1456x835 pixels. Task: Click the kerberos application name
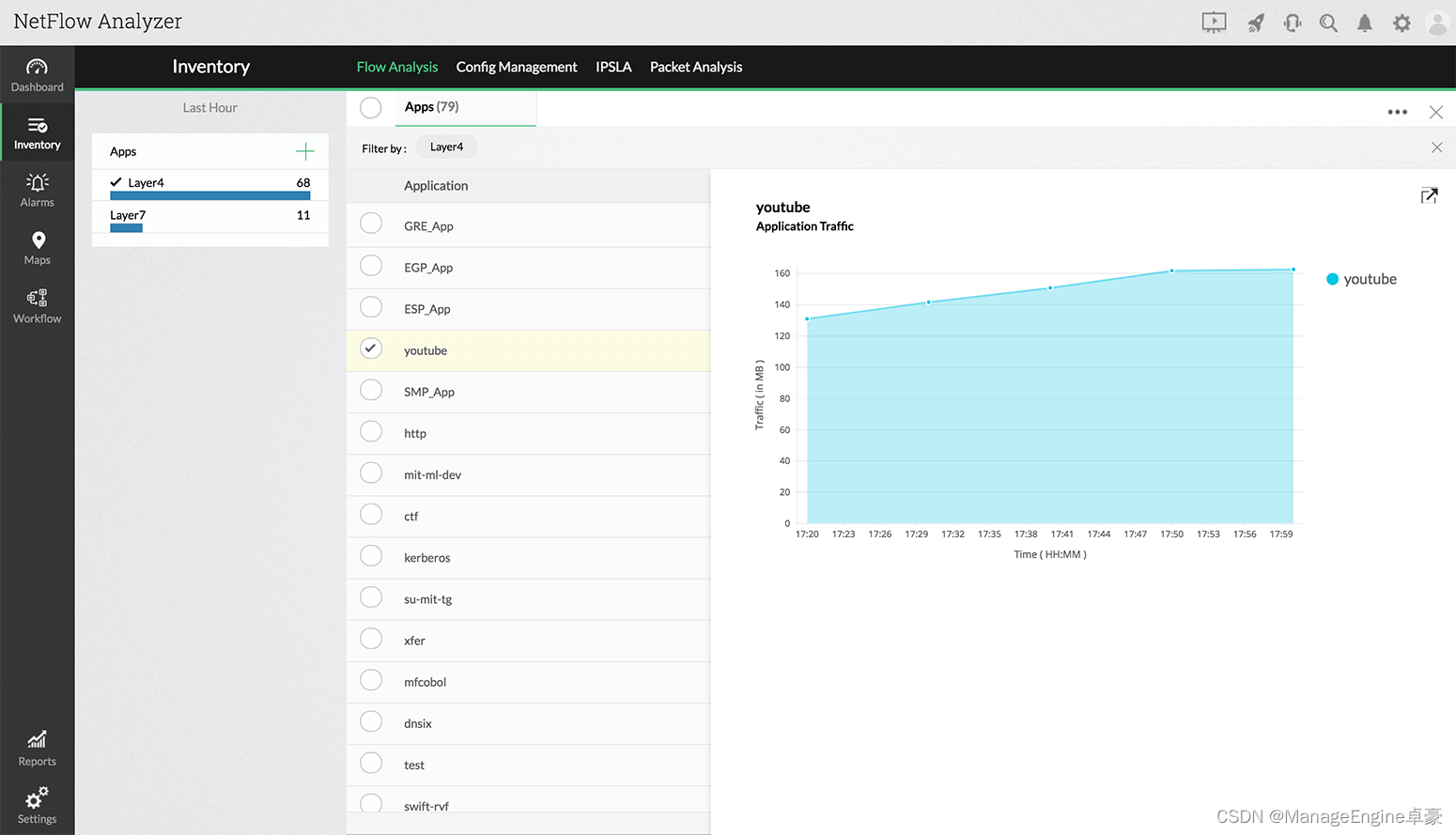(x=427, y=558)
